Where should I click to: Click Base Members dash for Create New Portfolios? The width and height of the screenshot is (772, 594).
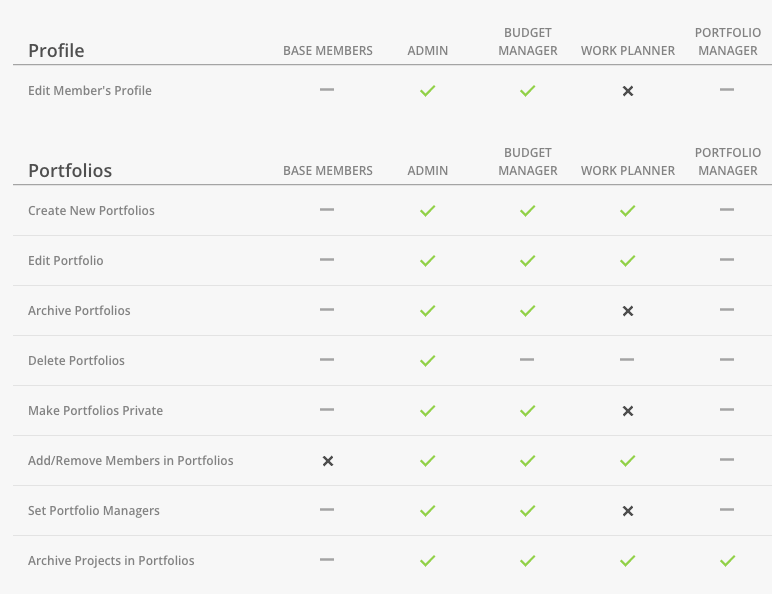[x=327, y=209]
